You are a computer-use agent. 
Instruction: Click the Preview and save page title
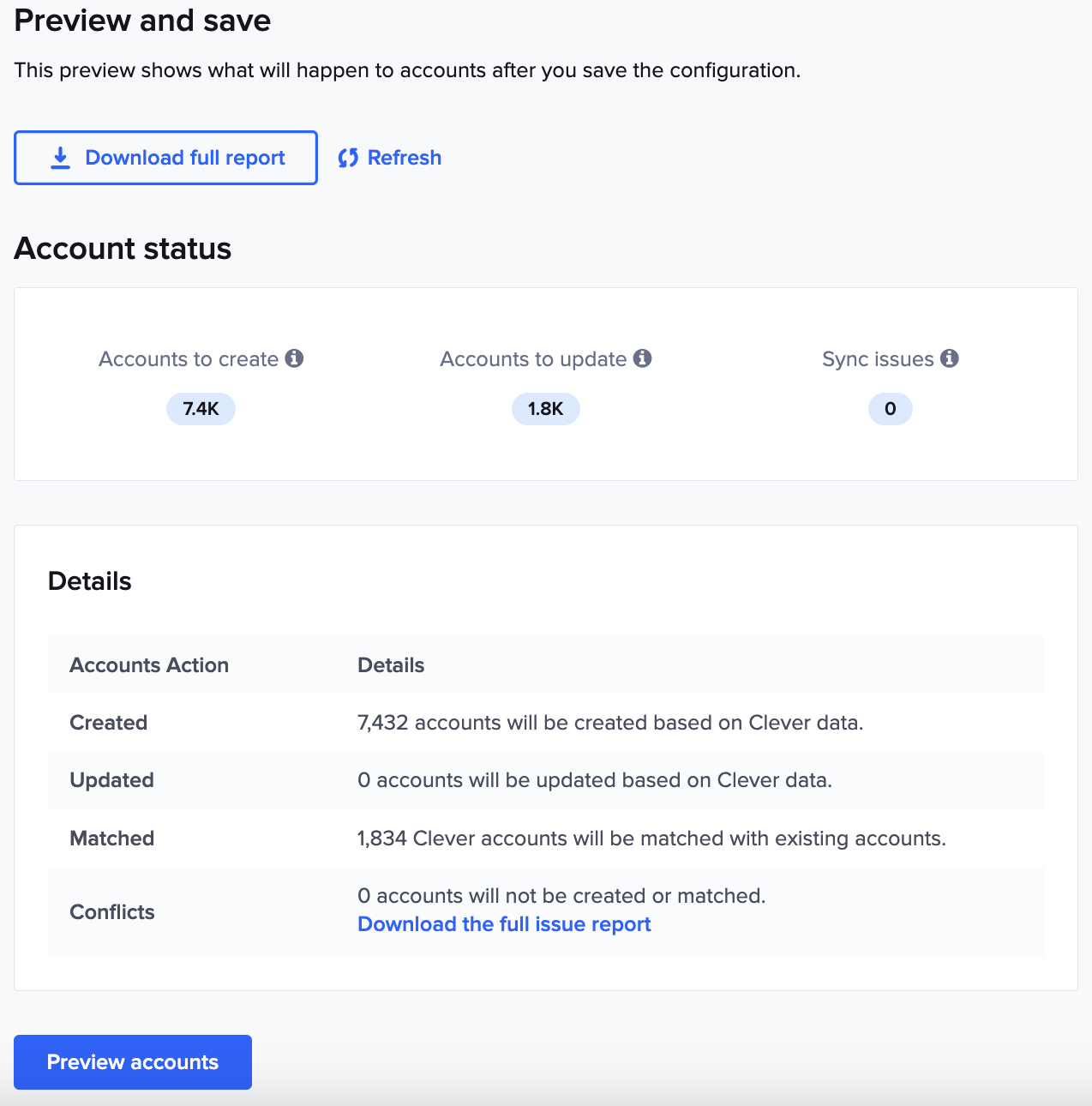click(x=142, y=20)
